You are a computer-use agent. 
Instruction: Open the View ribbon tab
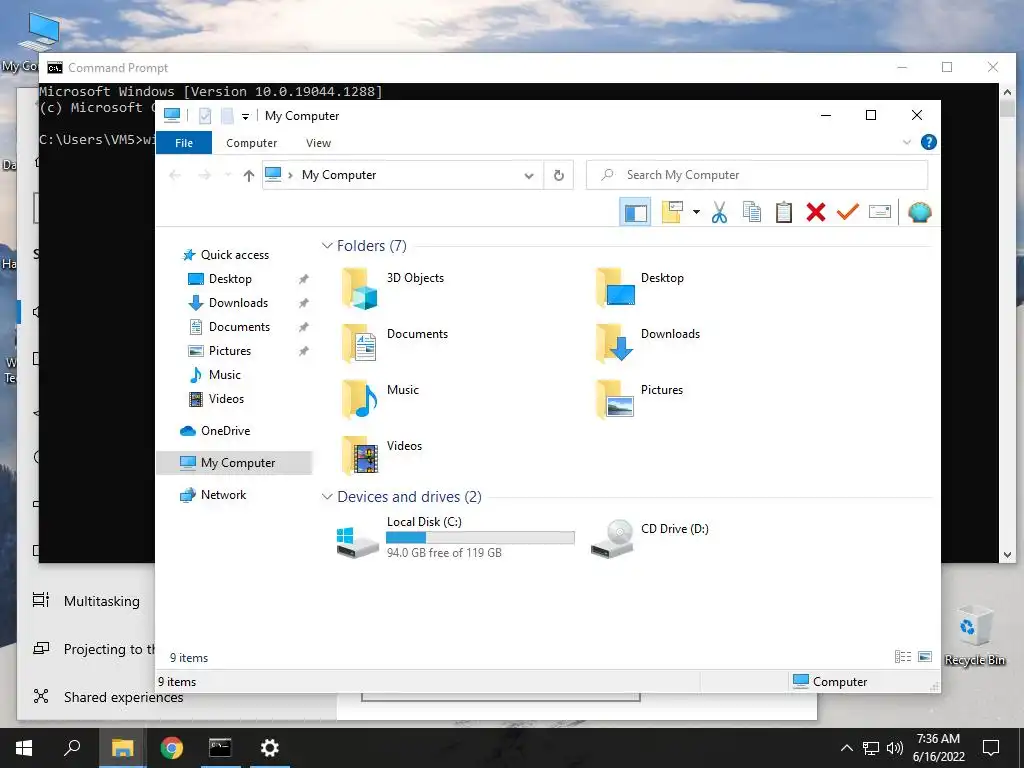[x=319, y=143]
